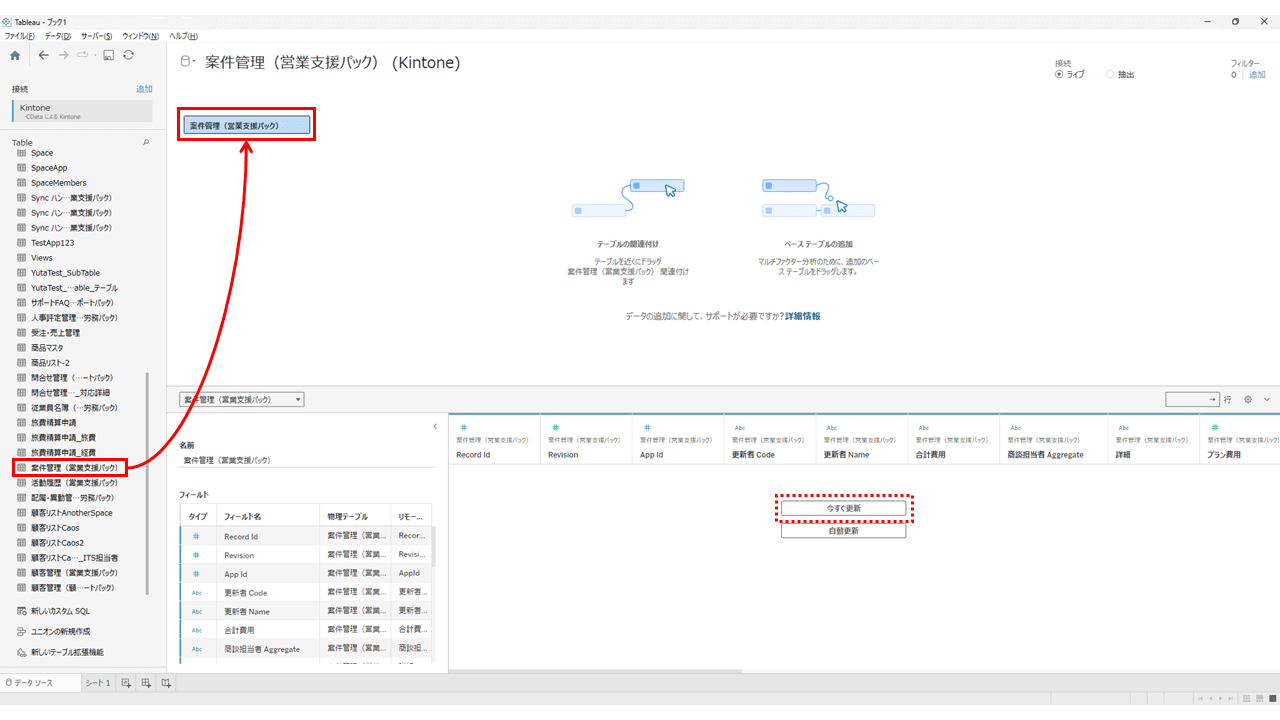
Task: Click the table icon next to 商品マスタ
Action: 22,348
